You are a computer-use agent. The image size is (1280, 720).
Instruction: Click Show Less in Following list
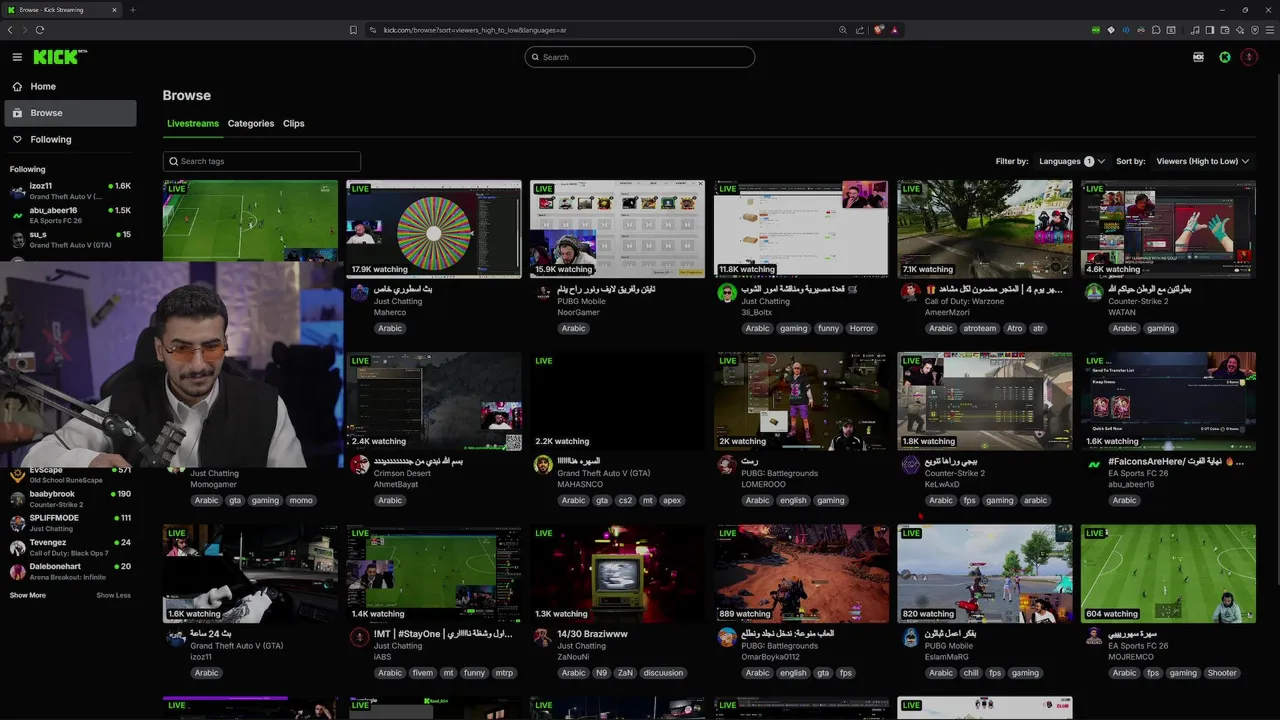point(113,595)
